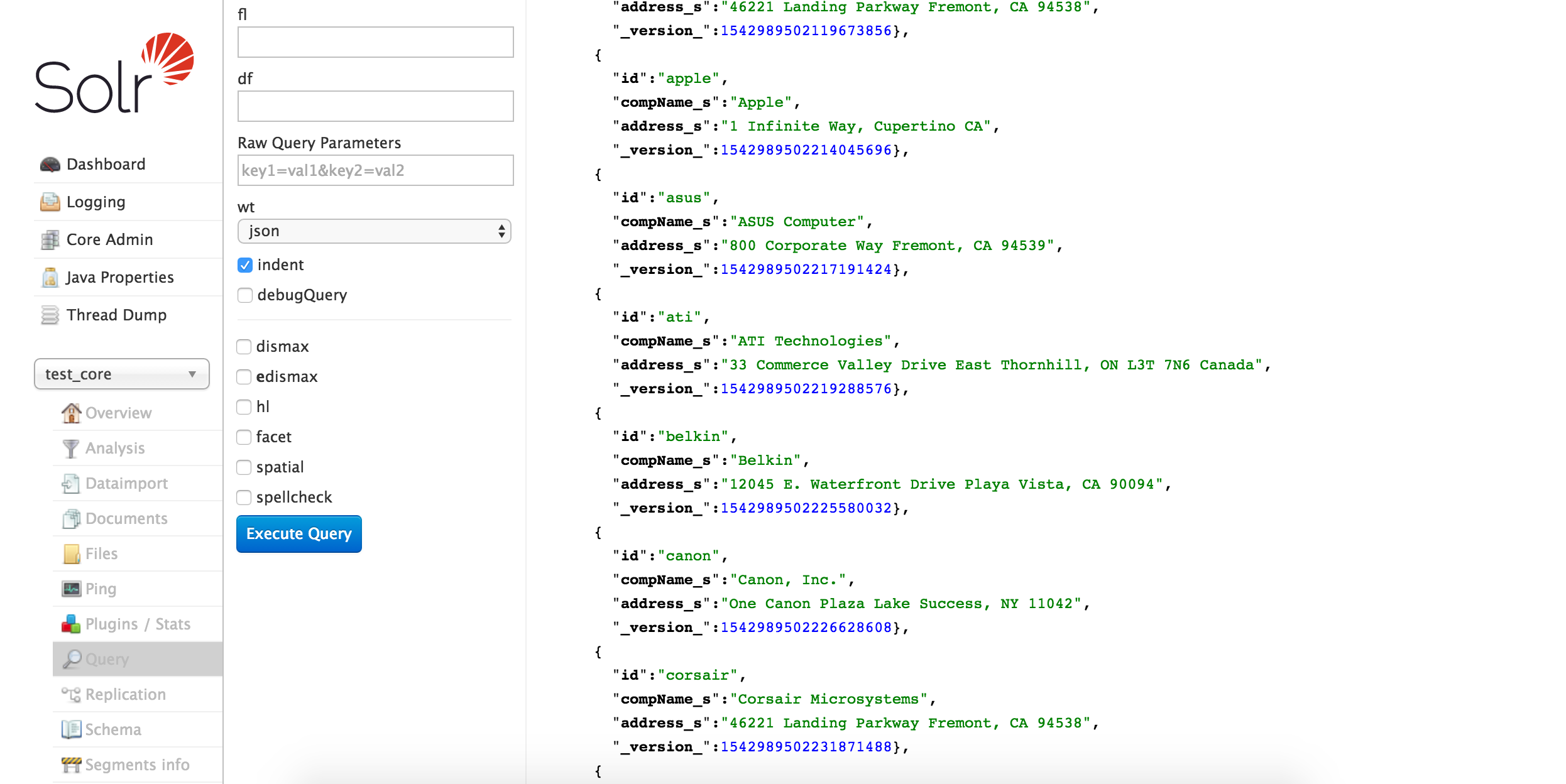Click the Documents pages icon
The width and height of the screenshot is (1566, 784).
coord(71,519)
